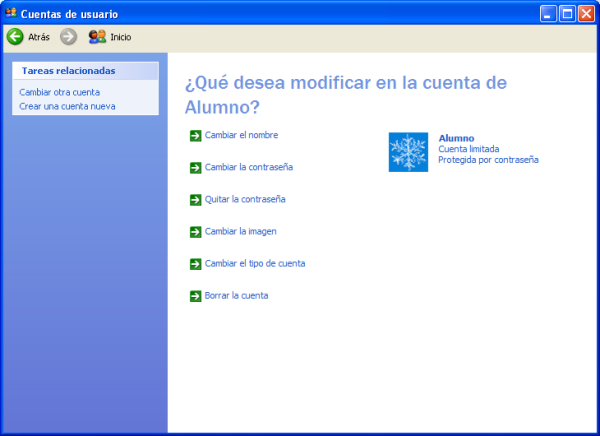The width and height of the screenshot is (600, 436).
Task: Click green arrow icon beside Borrar la cuenta
Action: (195, 295)
